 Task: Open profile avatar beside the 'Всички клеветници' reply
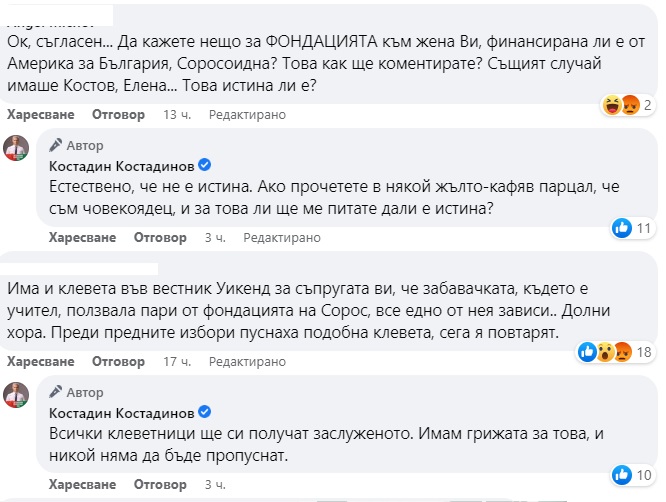(x=17, y=392)
